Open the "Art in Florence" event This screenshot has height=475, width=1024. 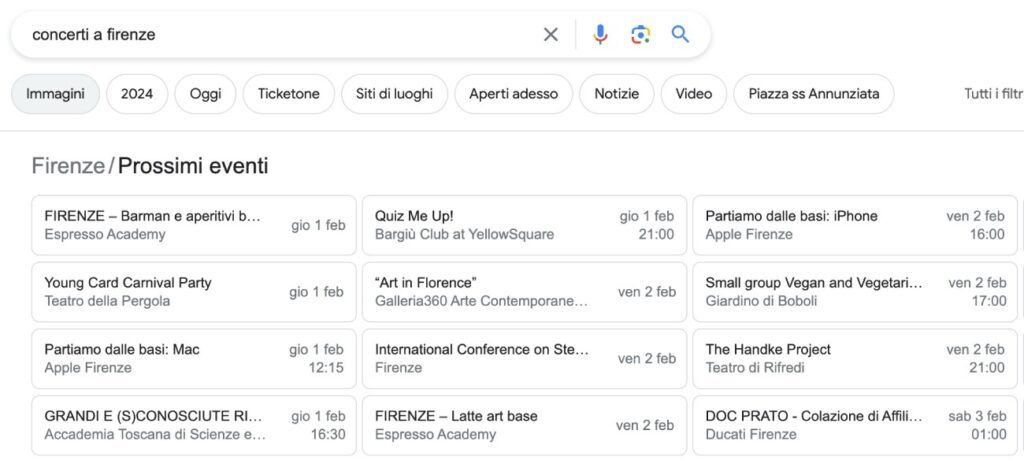pos(524,292)
